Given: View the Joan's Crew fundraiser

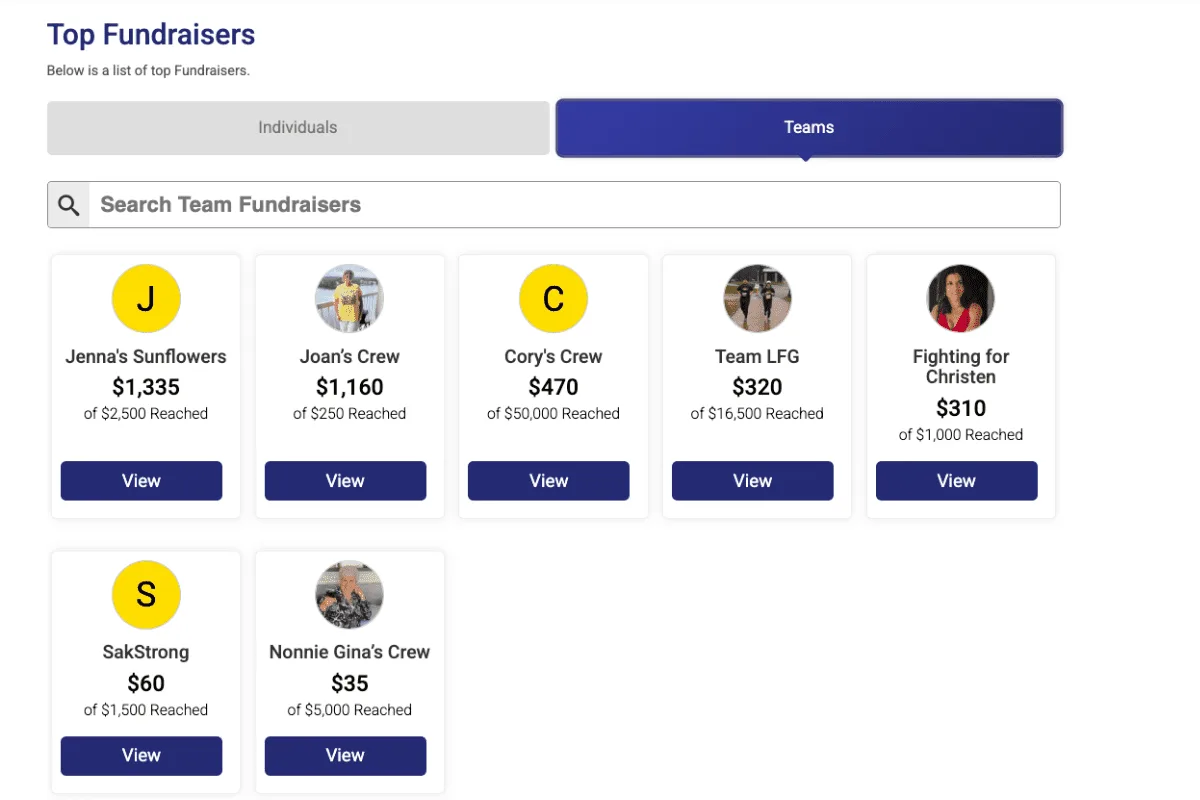Looking at the screenshot, I should coord(345,481).
